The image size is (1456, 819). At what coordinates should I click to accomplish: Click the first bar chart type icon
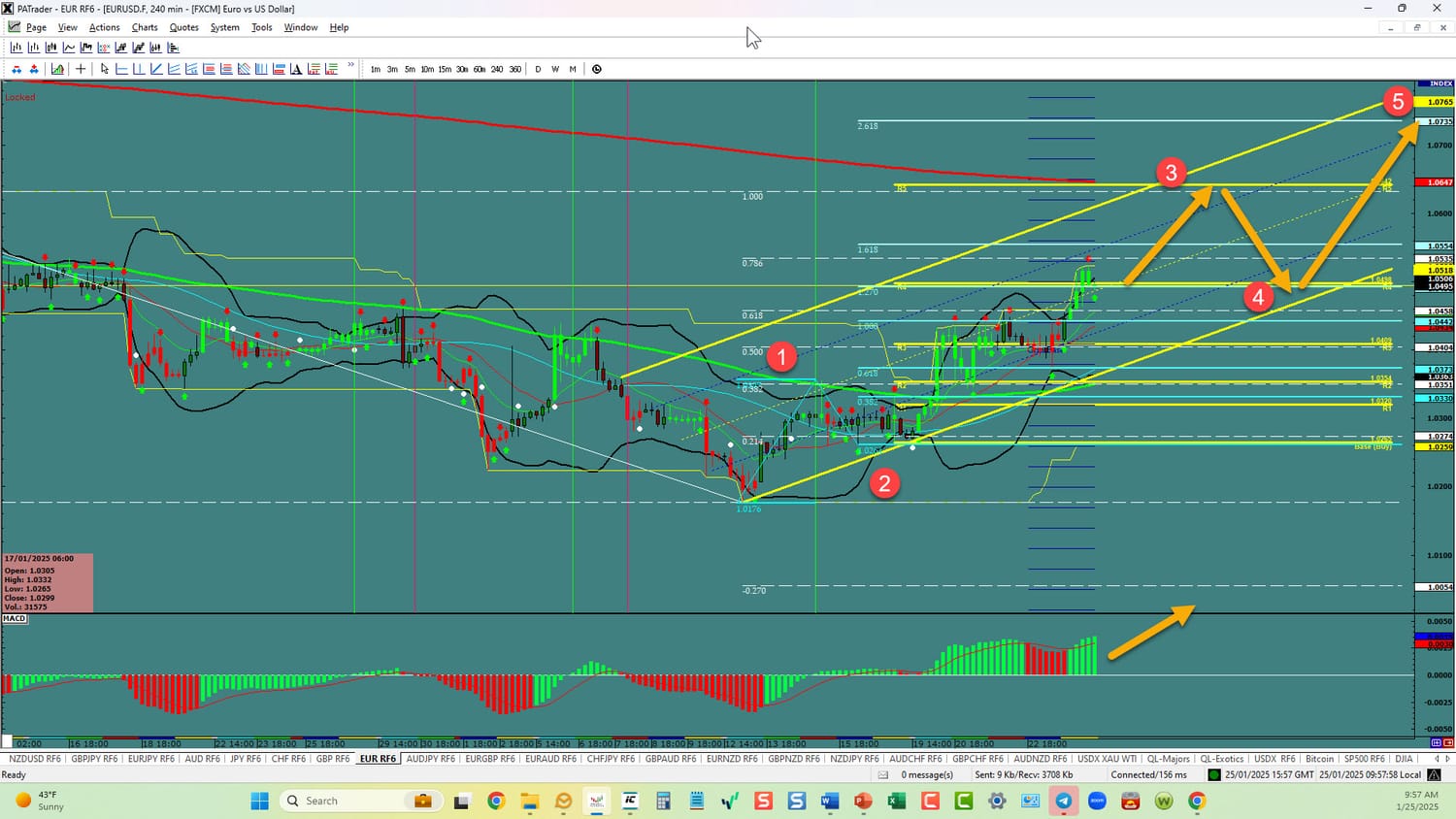pyautogui.click(x=17, y=48)
